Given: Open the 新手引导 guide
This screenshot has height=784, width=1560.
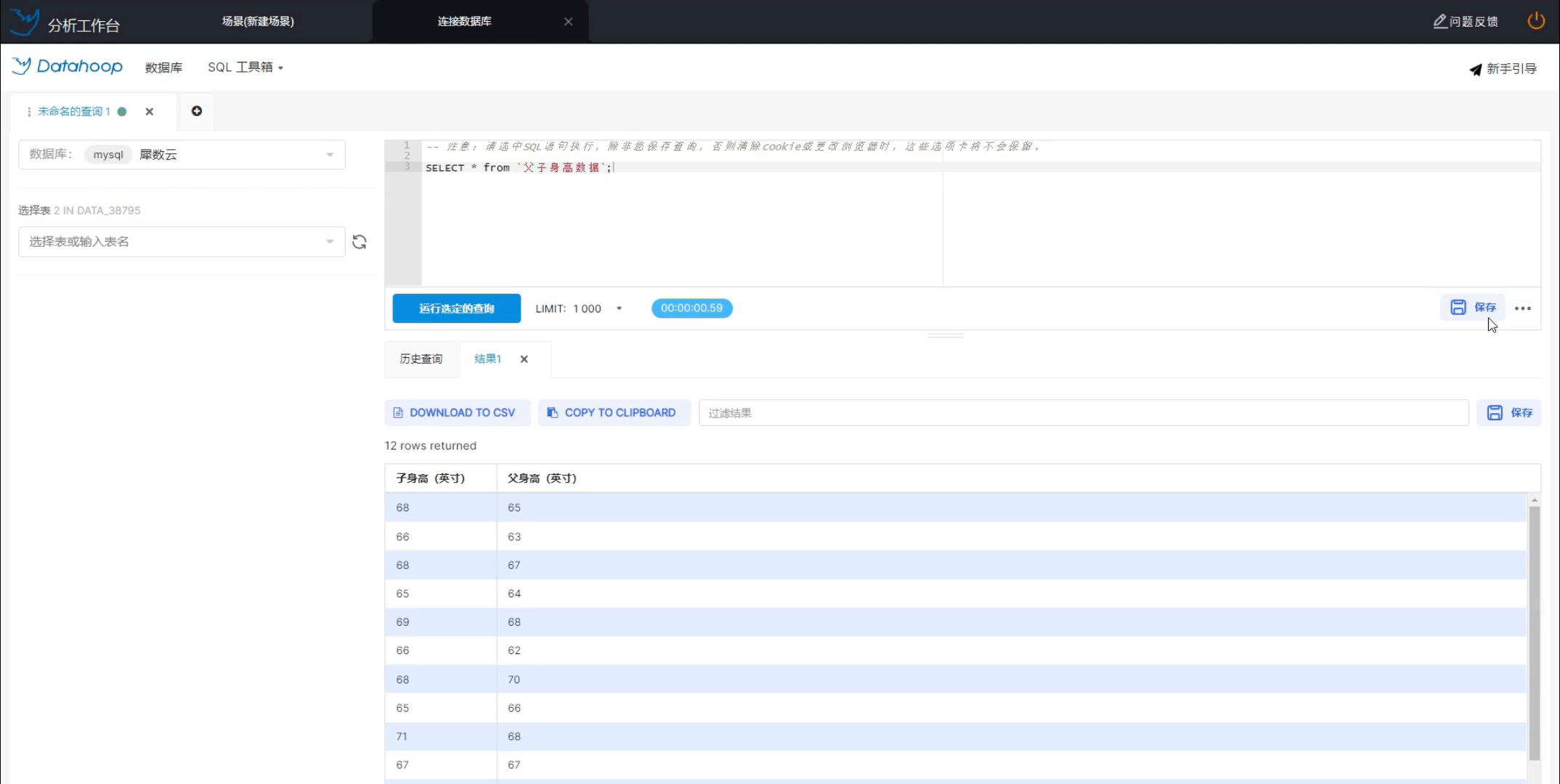Looking at the screenshot, I should pyautogui.click(x=1503, y=69).
